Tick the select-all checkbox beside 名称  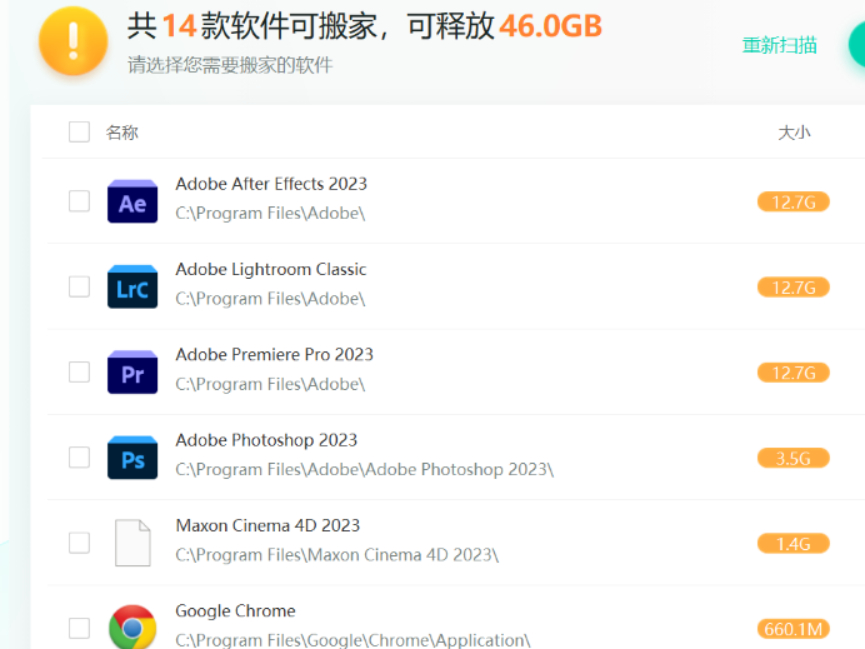[79, 132]
